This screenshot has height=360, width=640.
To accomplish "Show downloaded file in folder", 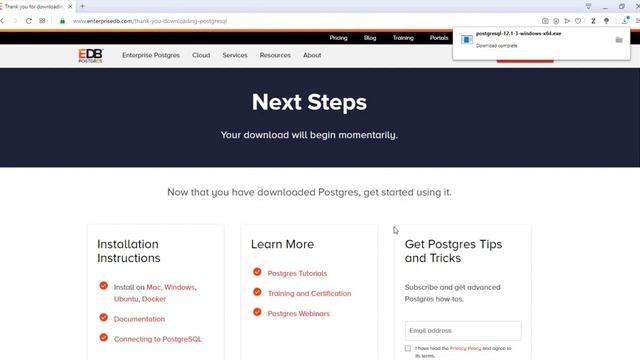I will coord(619,40).
